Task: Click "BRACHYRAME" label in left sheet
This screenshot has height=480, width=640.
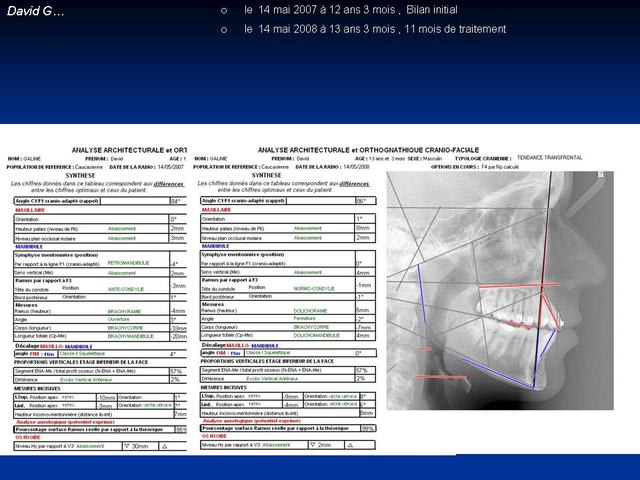Action: [125, 311]
